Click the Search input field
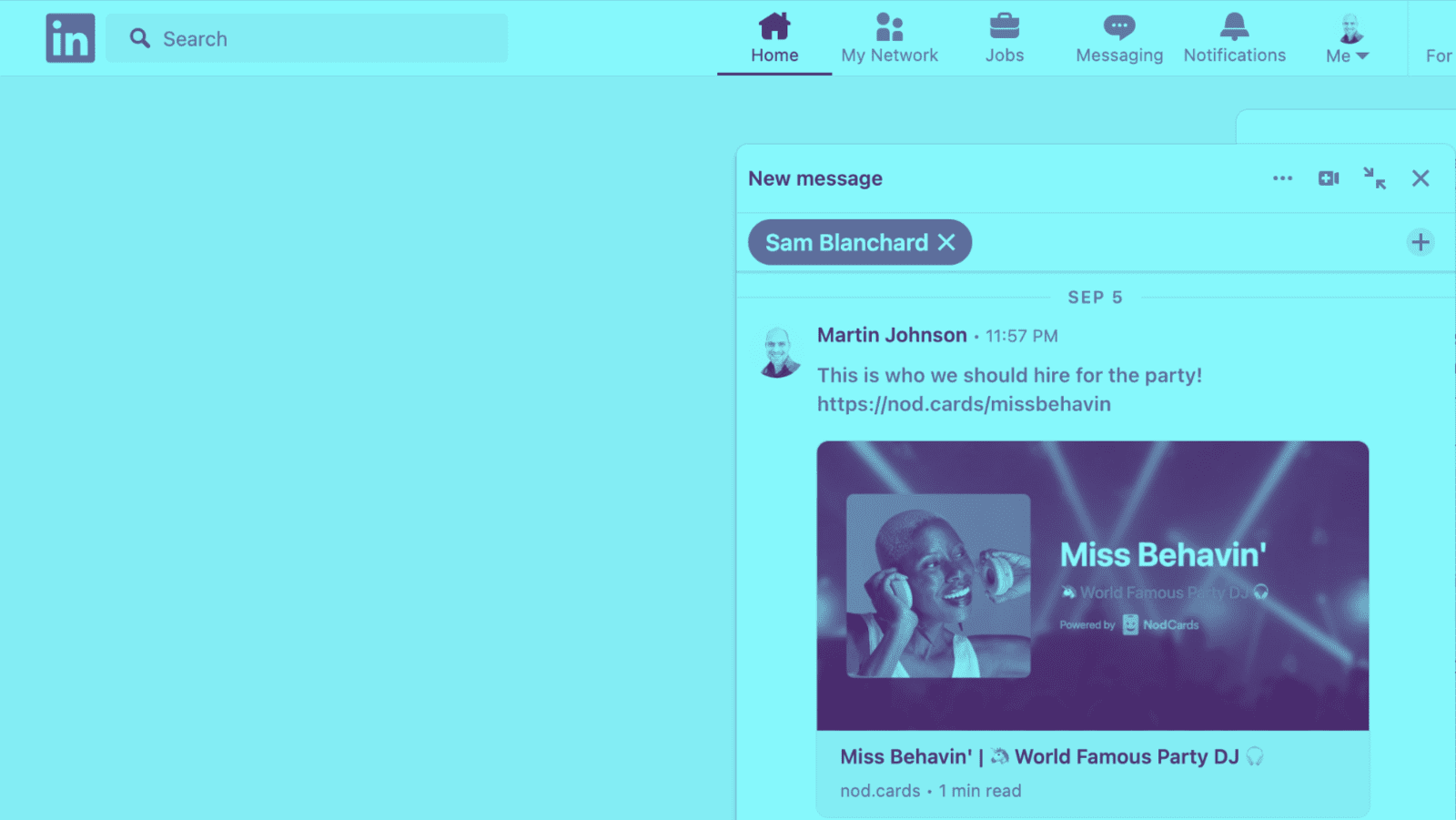Screen dimensions: 1456x820 point(307,38)
